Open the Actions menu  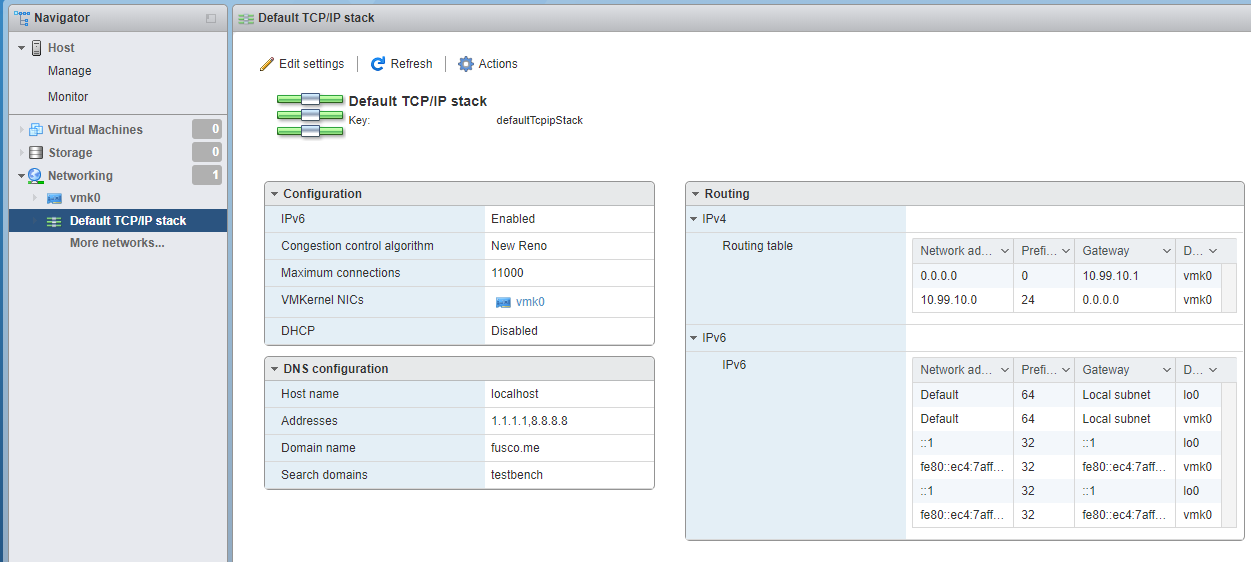pyautogui.click(x=488, y=64)
